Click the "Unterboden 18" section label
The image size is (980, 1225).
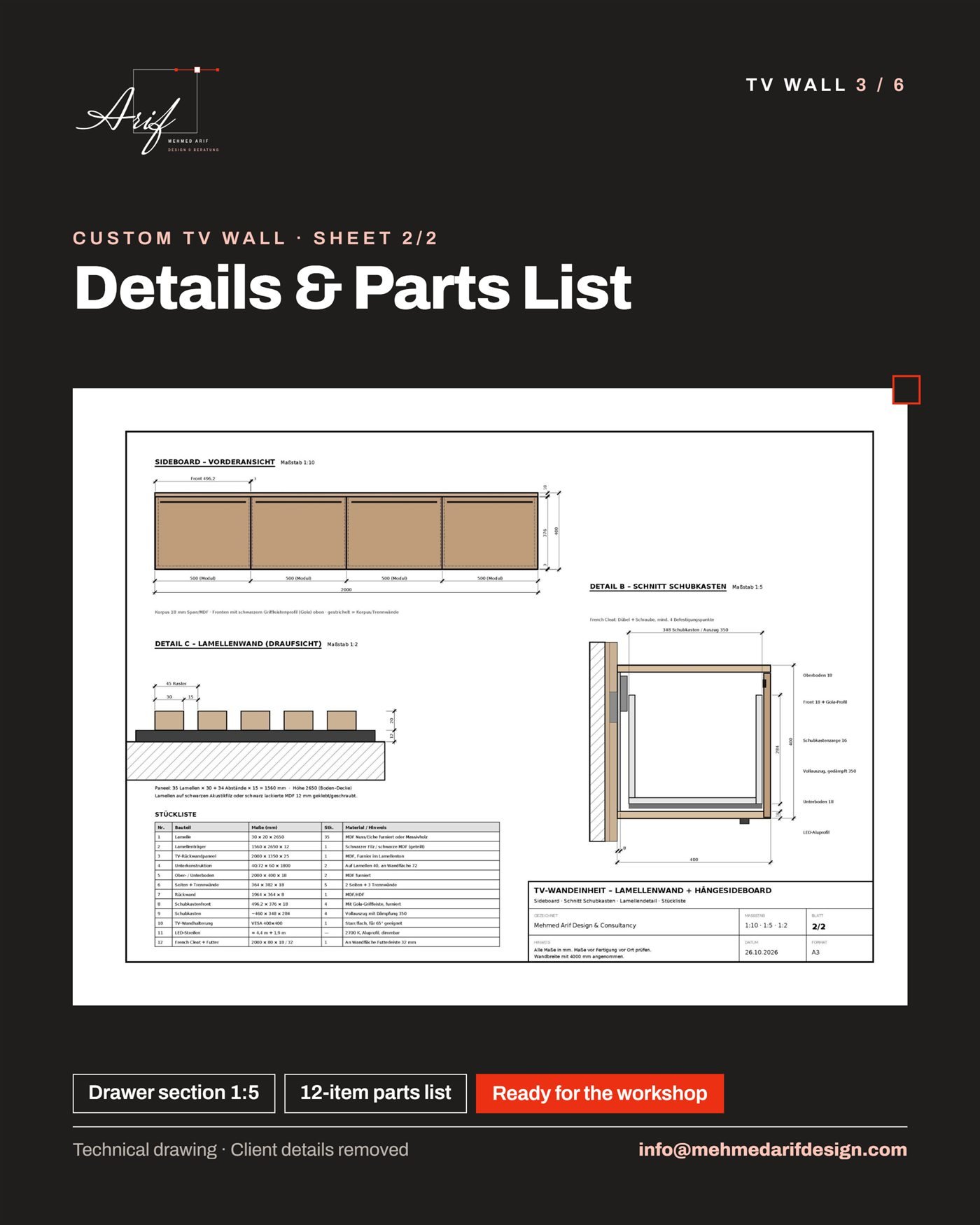point(818,801)
